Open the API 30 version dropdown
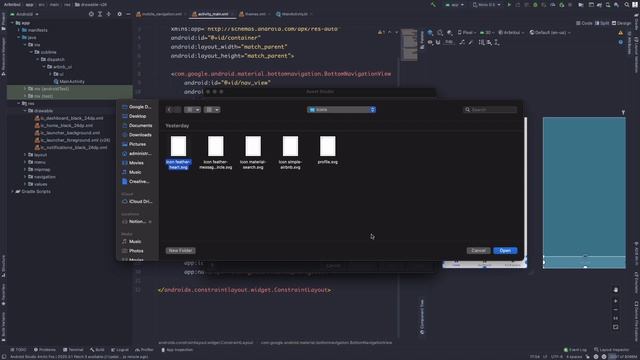Screen dimensions: 640x360 (x=487, y=32)
